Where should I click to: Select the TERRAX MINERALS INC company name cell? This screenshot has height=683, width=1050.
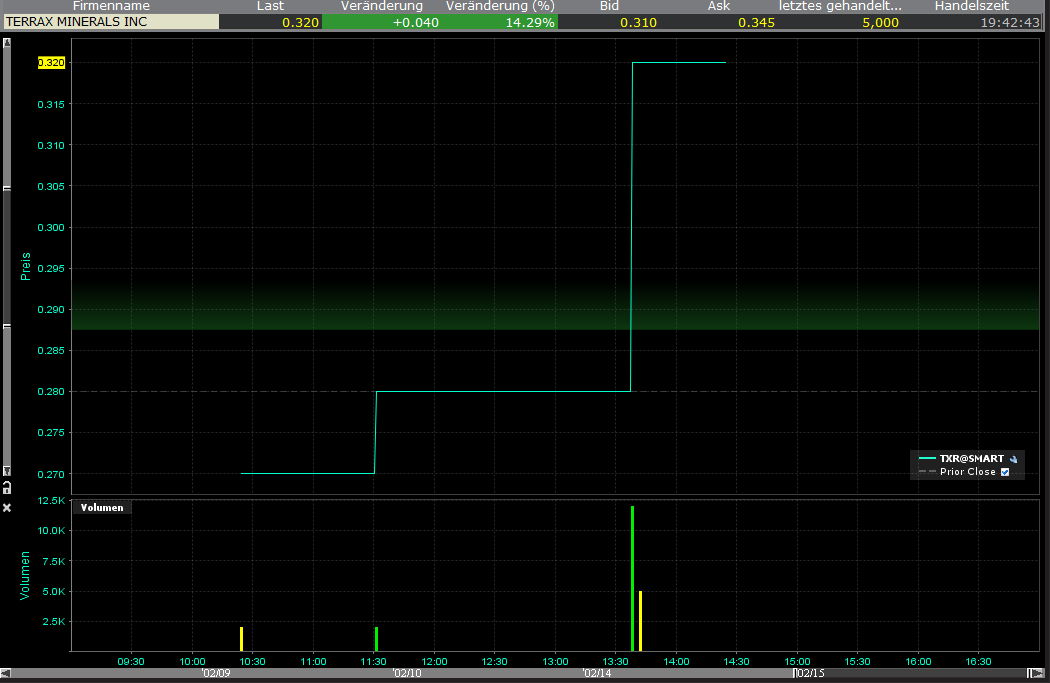[110, 22]
